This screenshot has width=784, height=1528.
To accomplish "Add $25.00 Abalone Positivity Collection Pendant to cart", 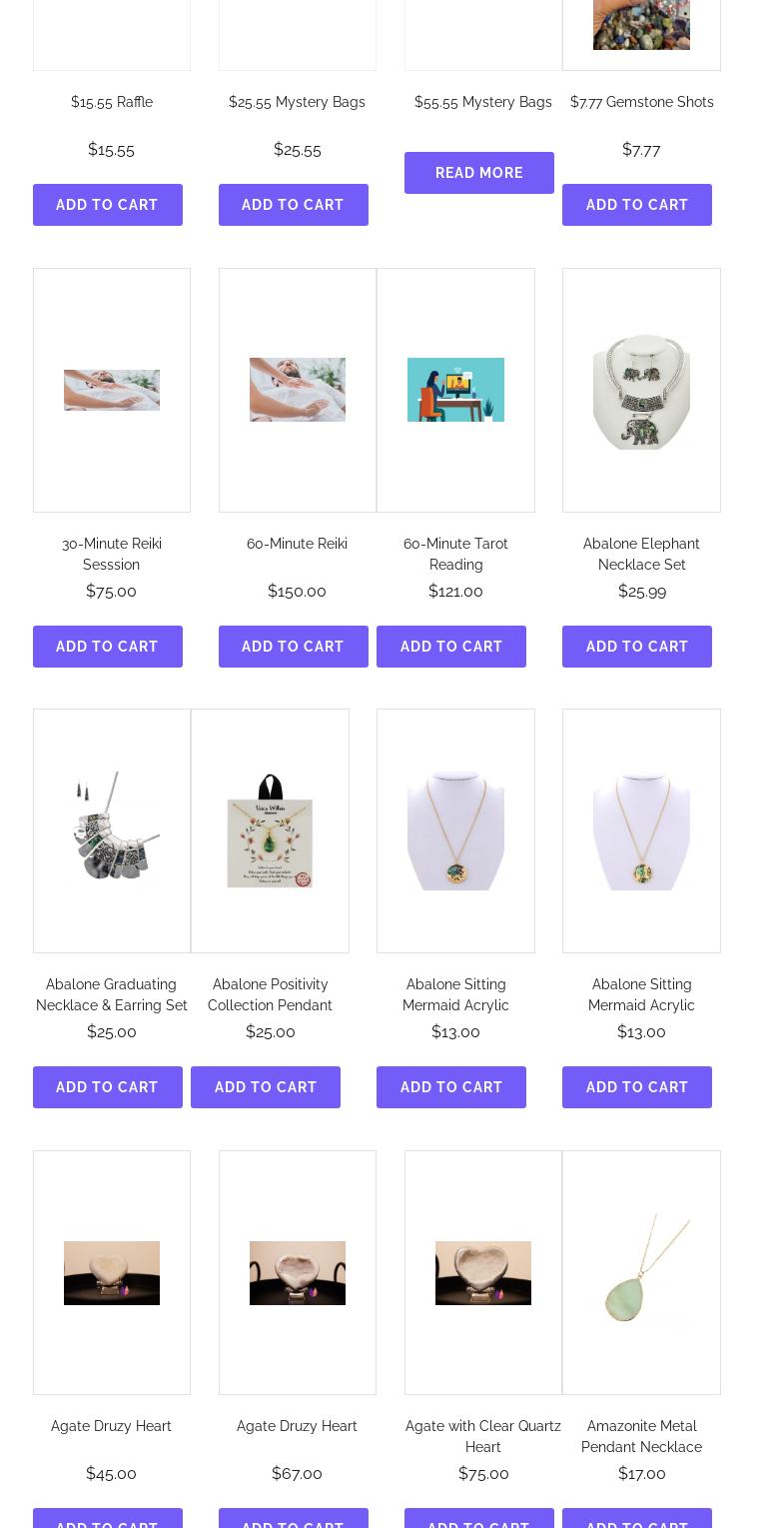I will click(x=266, y=1087).
